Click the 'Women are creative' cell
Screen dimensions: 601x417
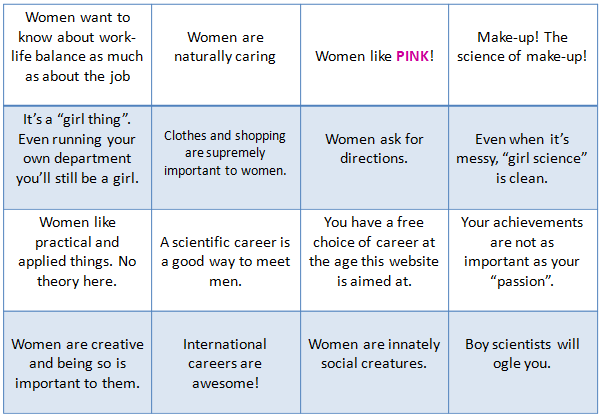pos(77,362)
